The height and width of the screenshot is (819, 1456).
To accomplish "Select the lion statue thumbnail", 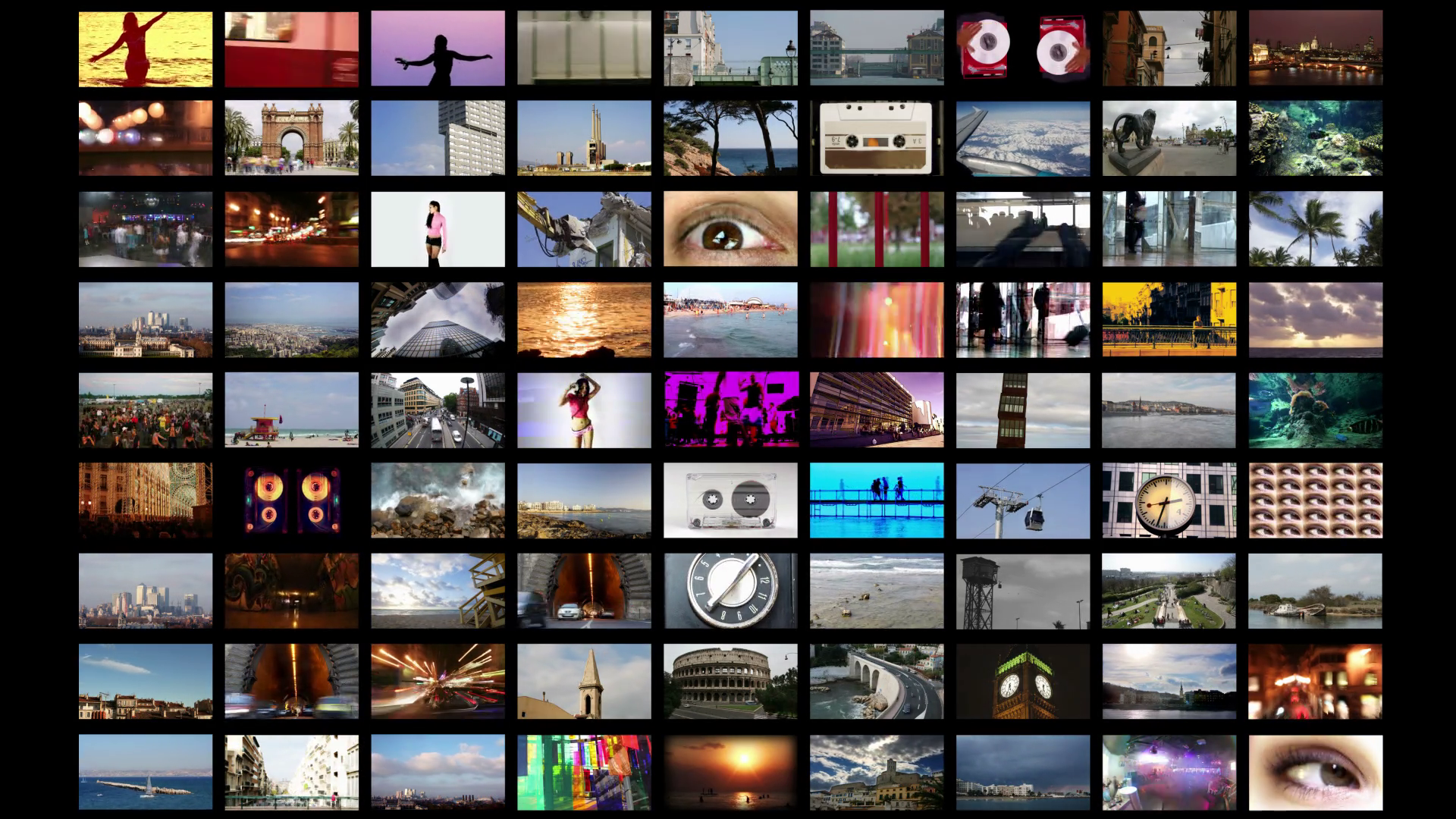I will 1169,138.
